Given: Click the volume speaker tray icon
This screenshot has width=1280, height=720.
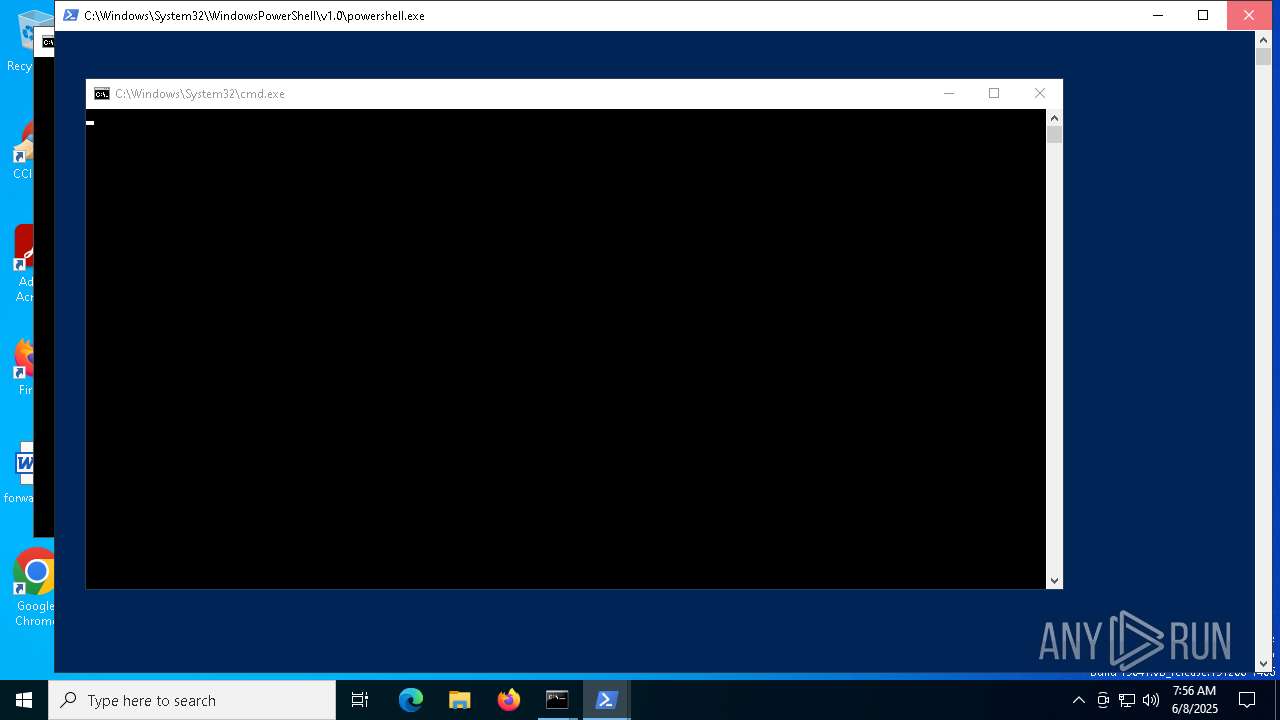Looking at the screenshot, I should pos(1151,700).
